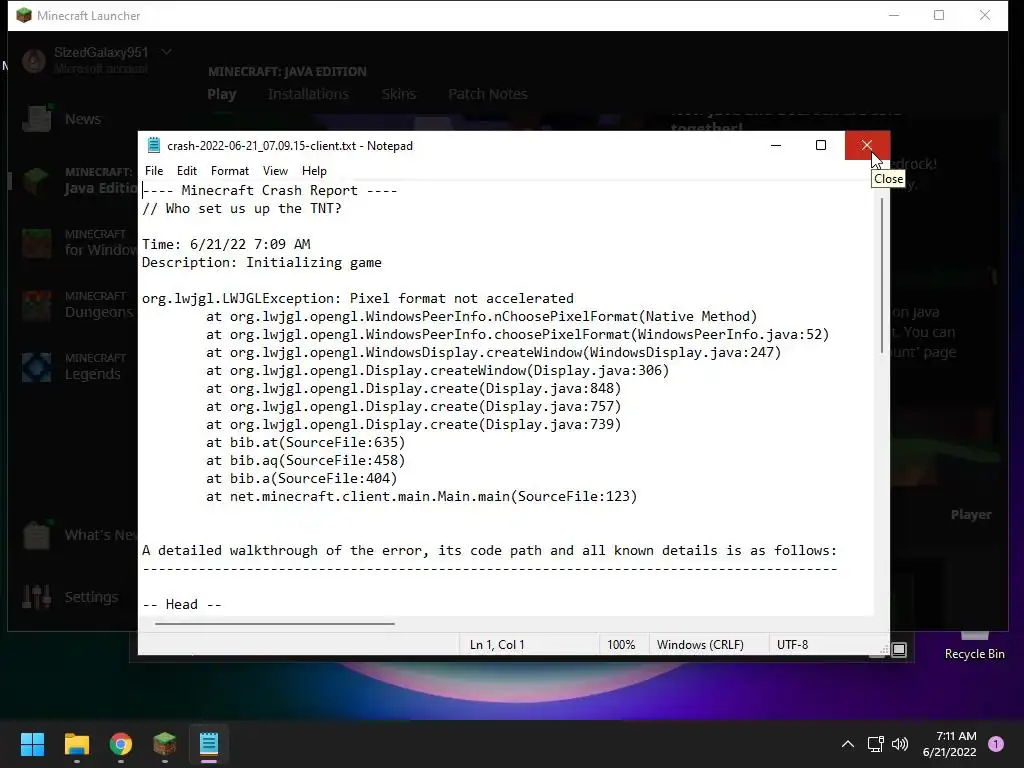The image size is (1024, 768).
Task: Click 'UTF-8' encoding in status bar
Action: pos(792,645)
